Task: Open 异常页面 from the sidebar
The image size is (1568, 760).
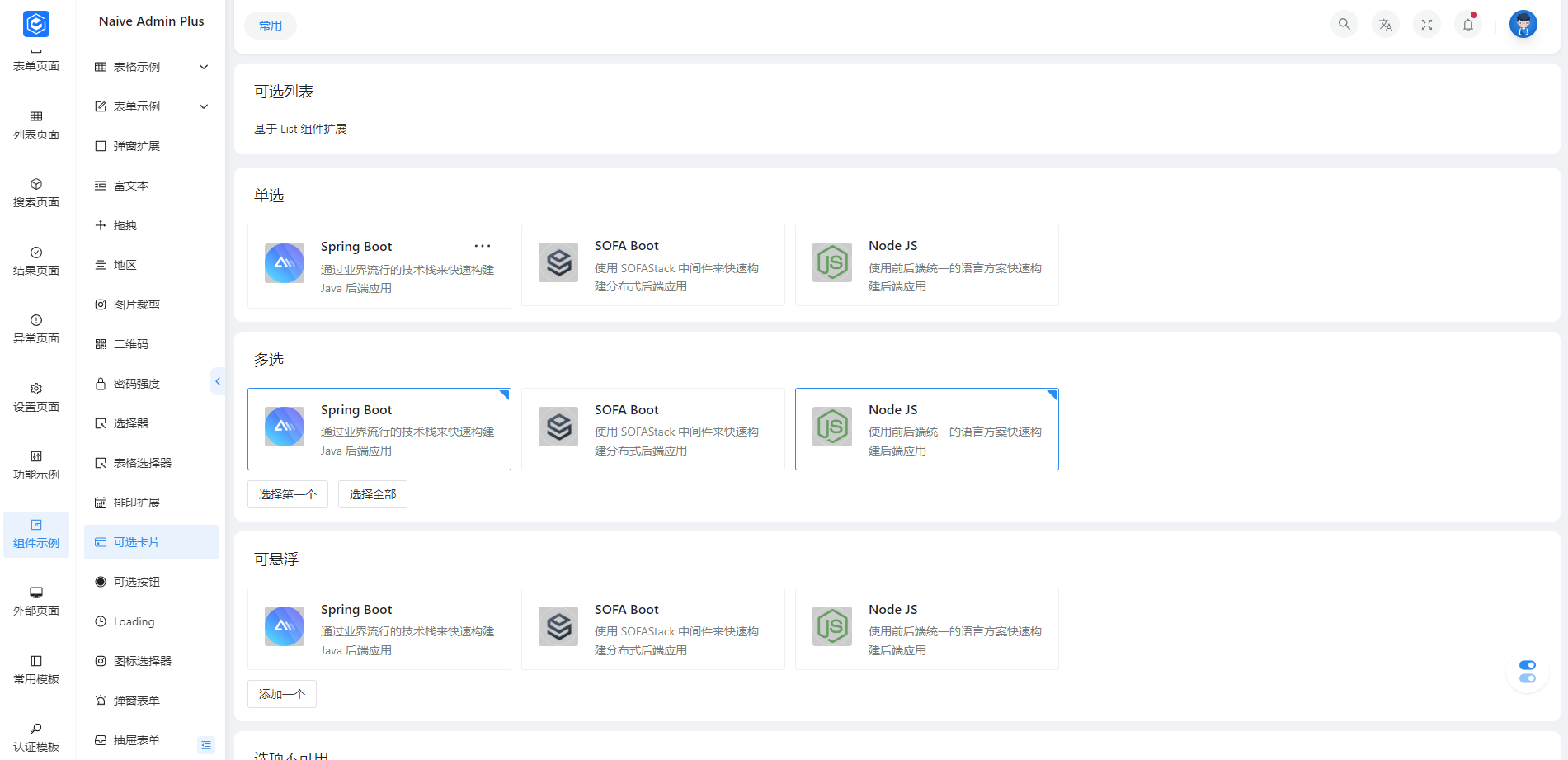Action: pos(36,328)
